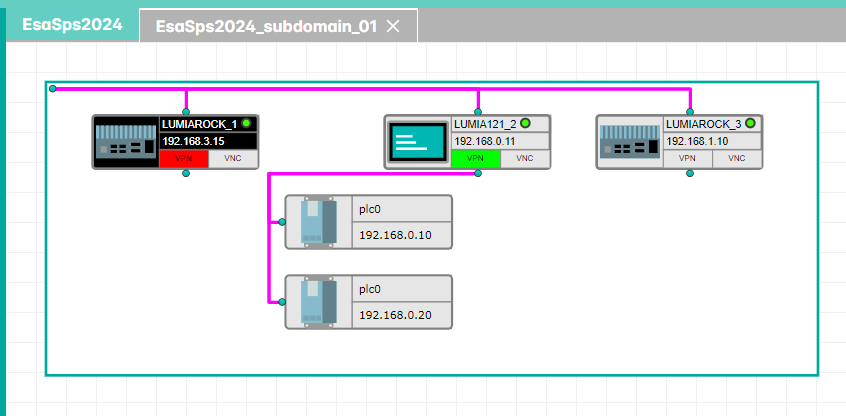The height and width of the screenshot is (416, 846).
Task: Click the bottom connection port under LUMIAROCK_1
Action: [x=186, y=173]
